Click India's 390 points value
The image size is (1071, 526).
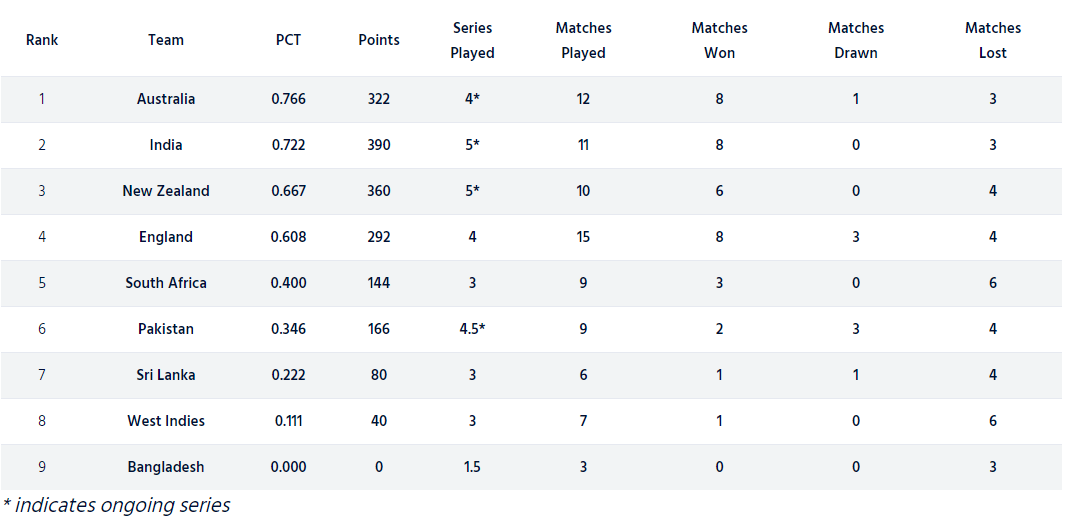click(x=379, y=145)
